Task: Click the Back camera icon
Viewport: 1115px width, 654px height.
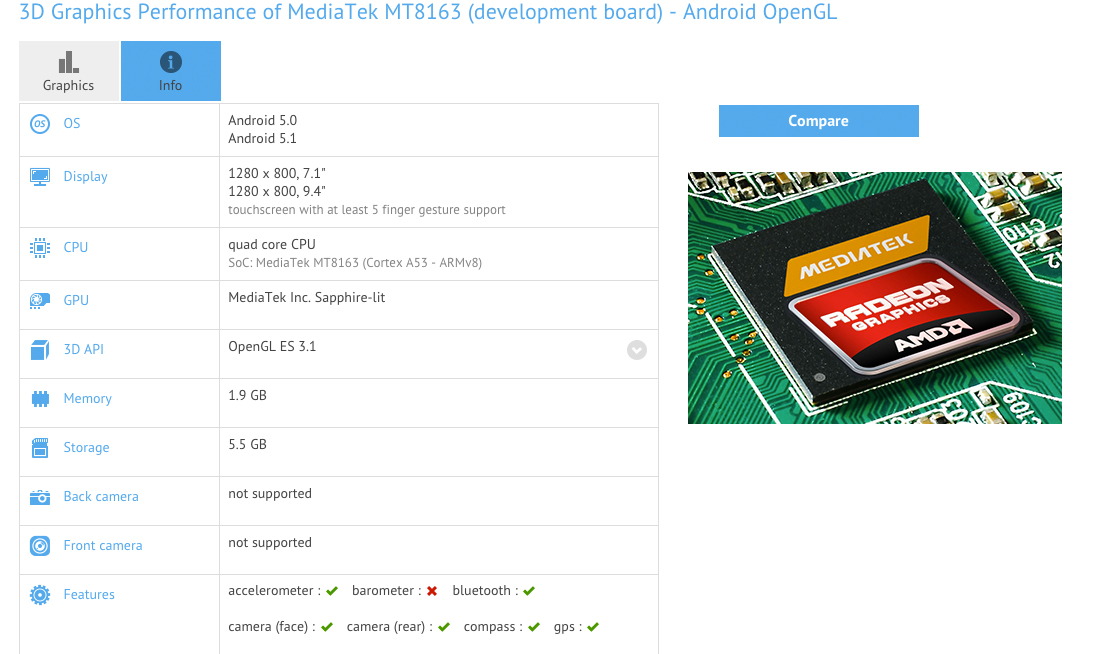Action: pos(40,497)
